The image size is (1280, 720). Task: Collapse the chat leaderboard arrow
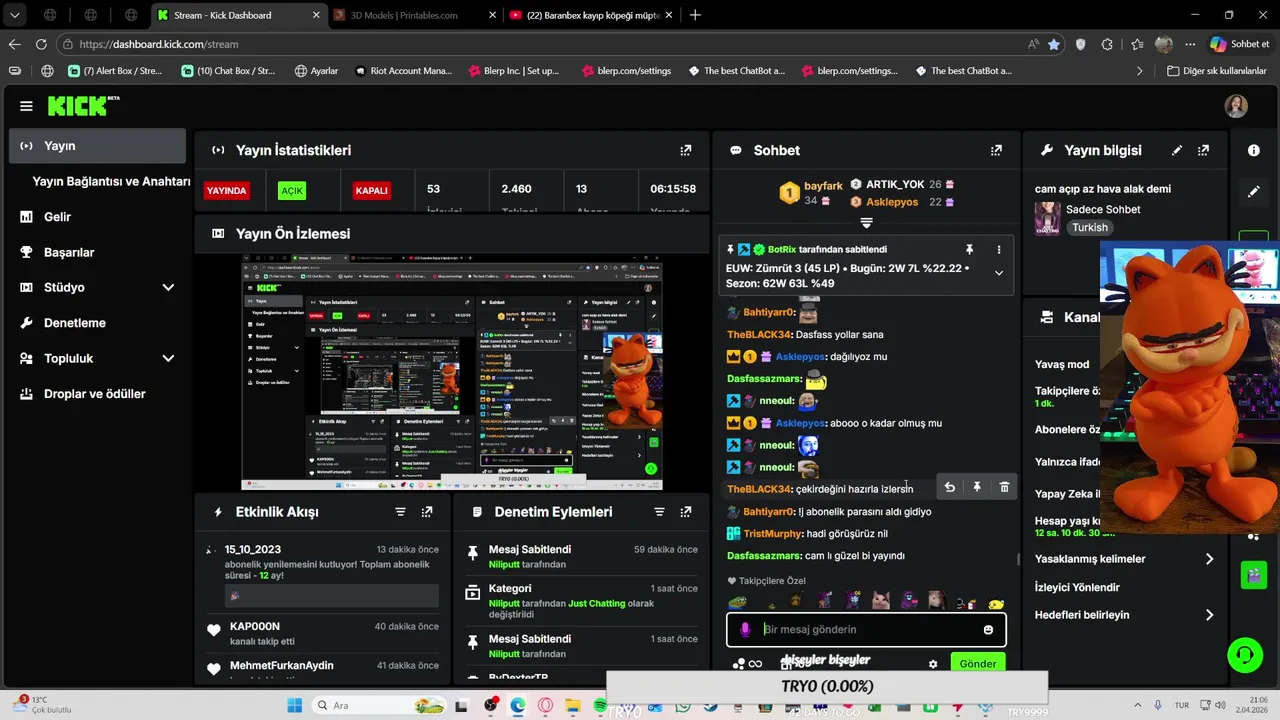[866, 223]
